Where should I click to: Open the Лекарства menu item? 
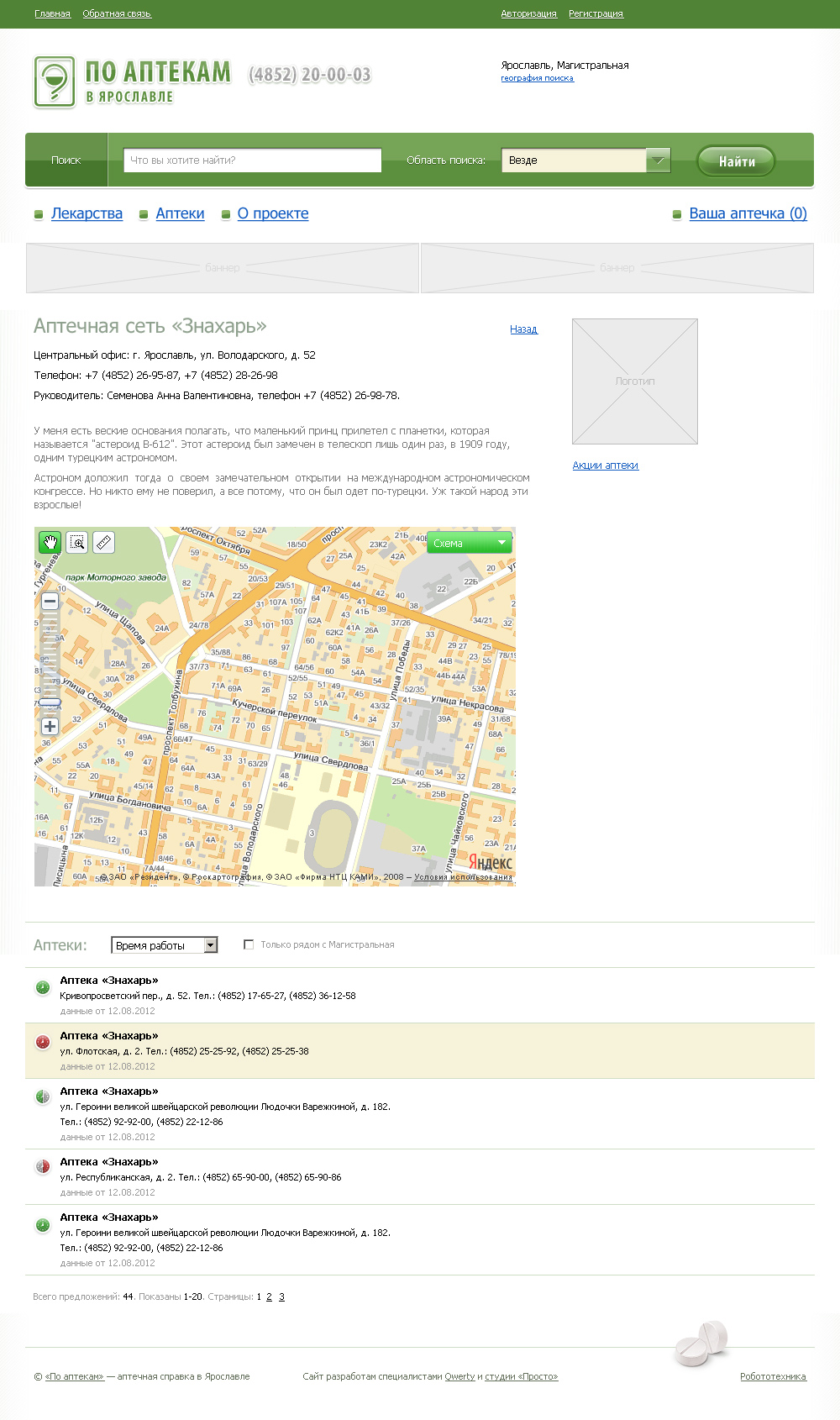87,213
